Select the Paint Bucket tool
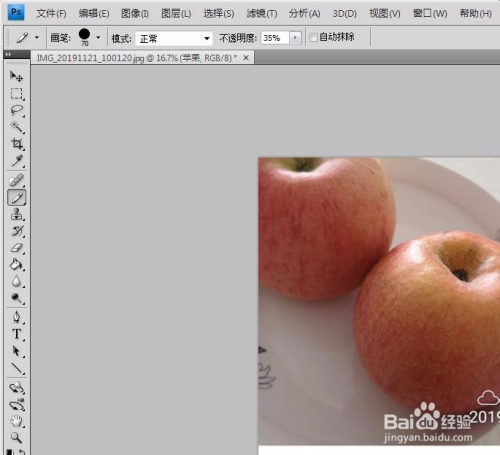 pyautogui.click(x=16, y=265)
